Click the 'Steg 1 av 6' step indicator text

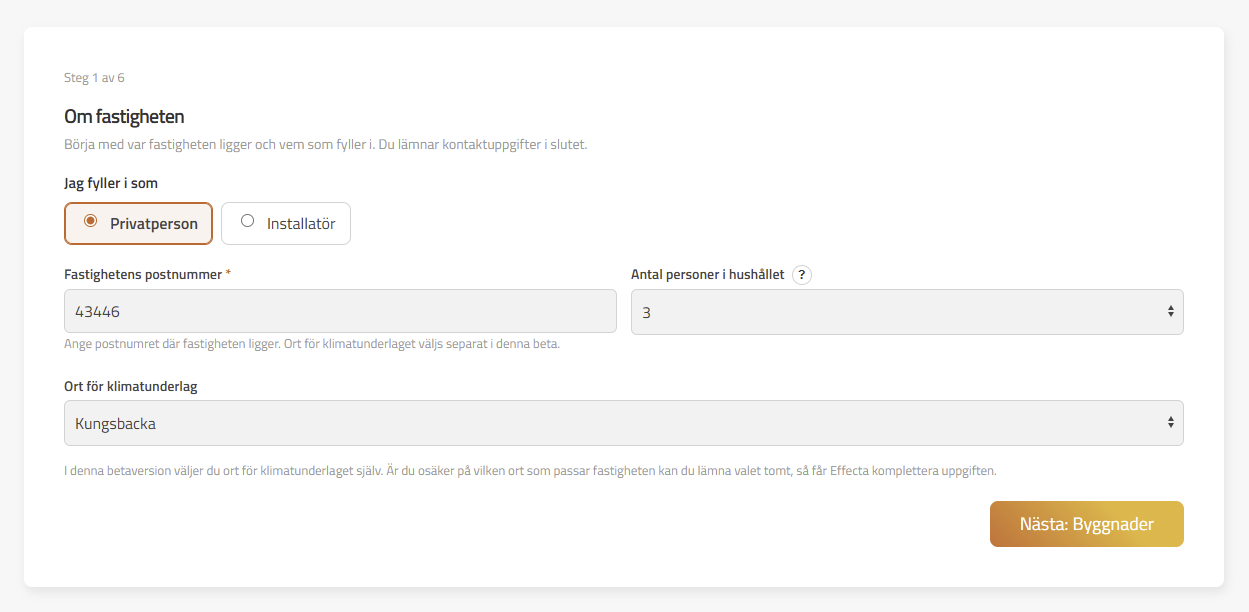94,78
